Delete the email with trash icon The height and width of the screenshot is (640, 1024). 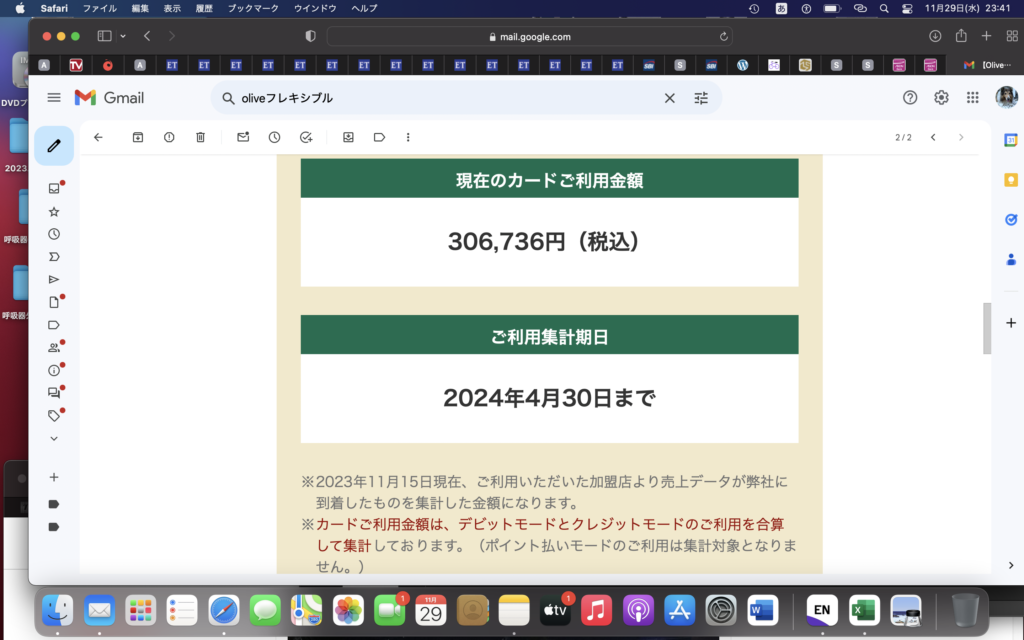click(200, 137)
